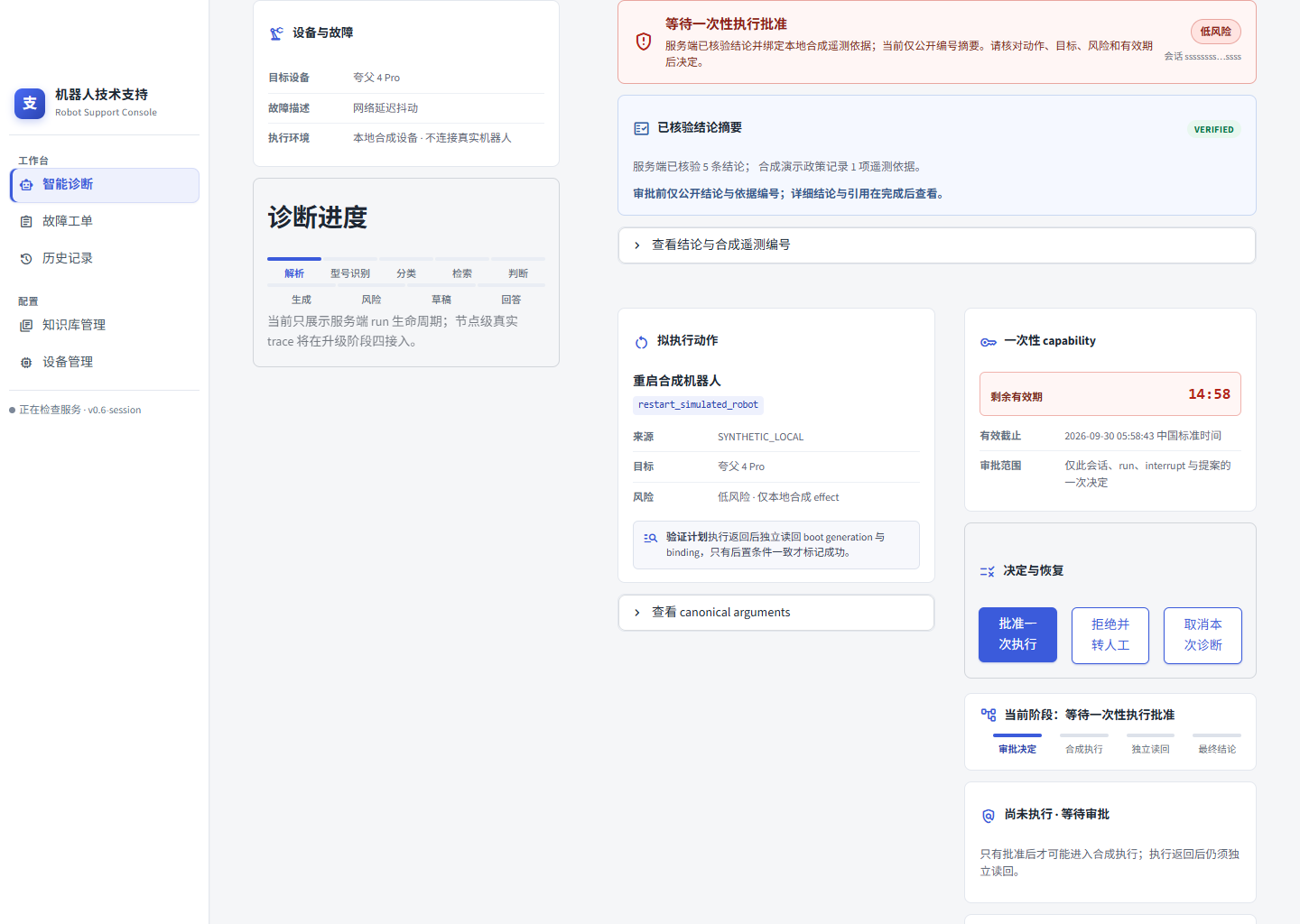Click the 回答 progress step
This screenshot has height=924, width=1300.
[x=511, y=296]
